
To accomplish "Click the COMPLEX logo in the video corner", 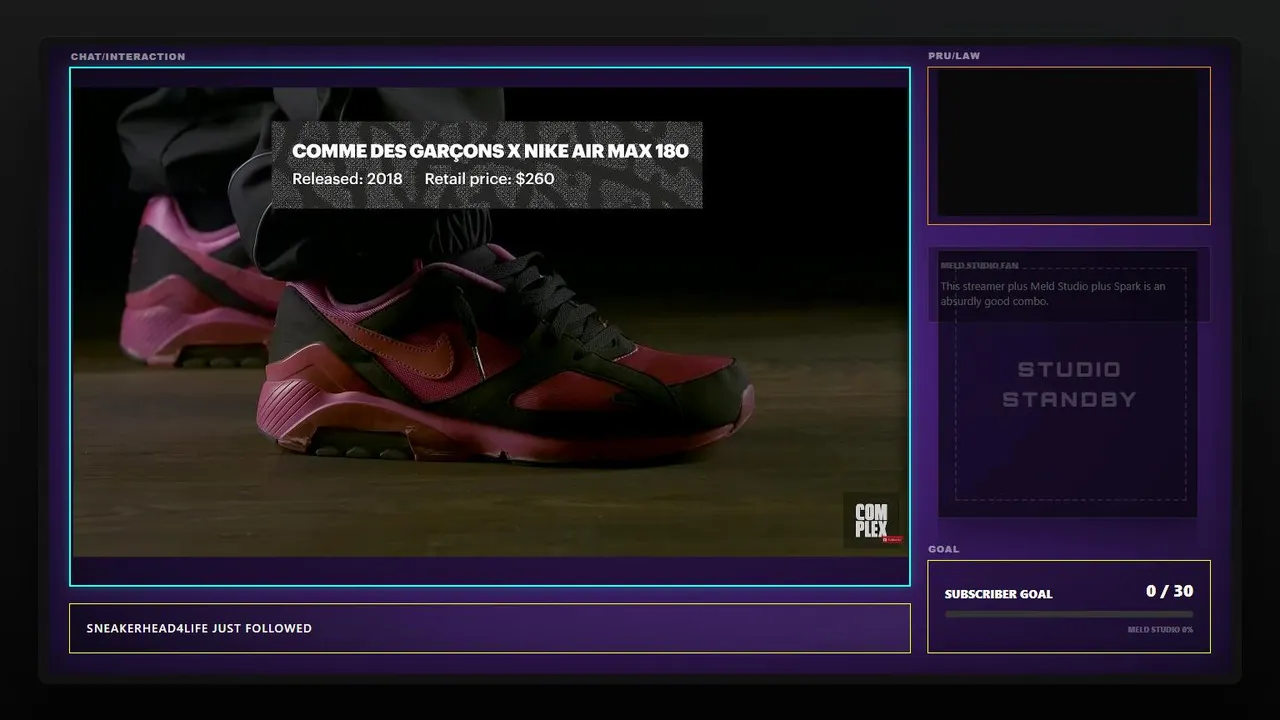I will (872, 520).
